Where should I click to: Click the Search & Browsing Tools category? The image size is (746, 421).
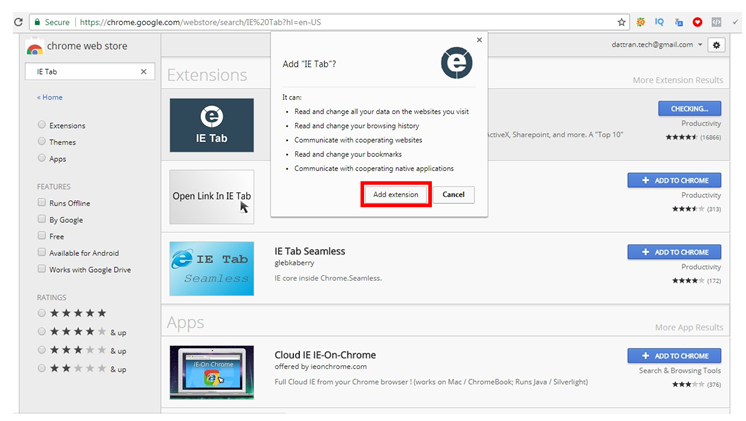[680, 371]
